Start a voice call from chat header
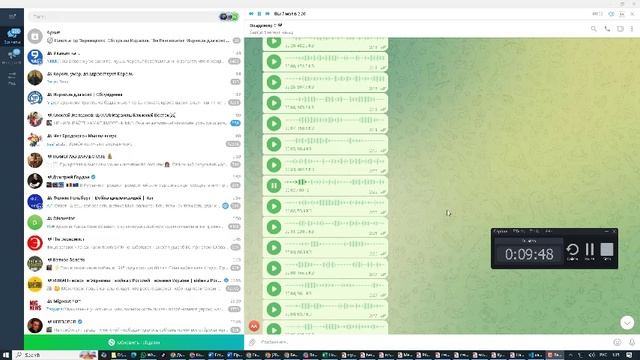Image resolution: width=640 pixels, height=360 pixels. pos(607,29)
